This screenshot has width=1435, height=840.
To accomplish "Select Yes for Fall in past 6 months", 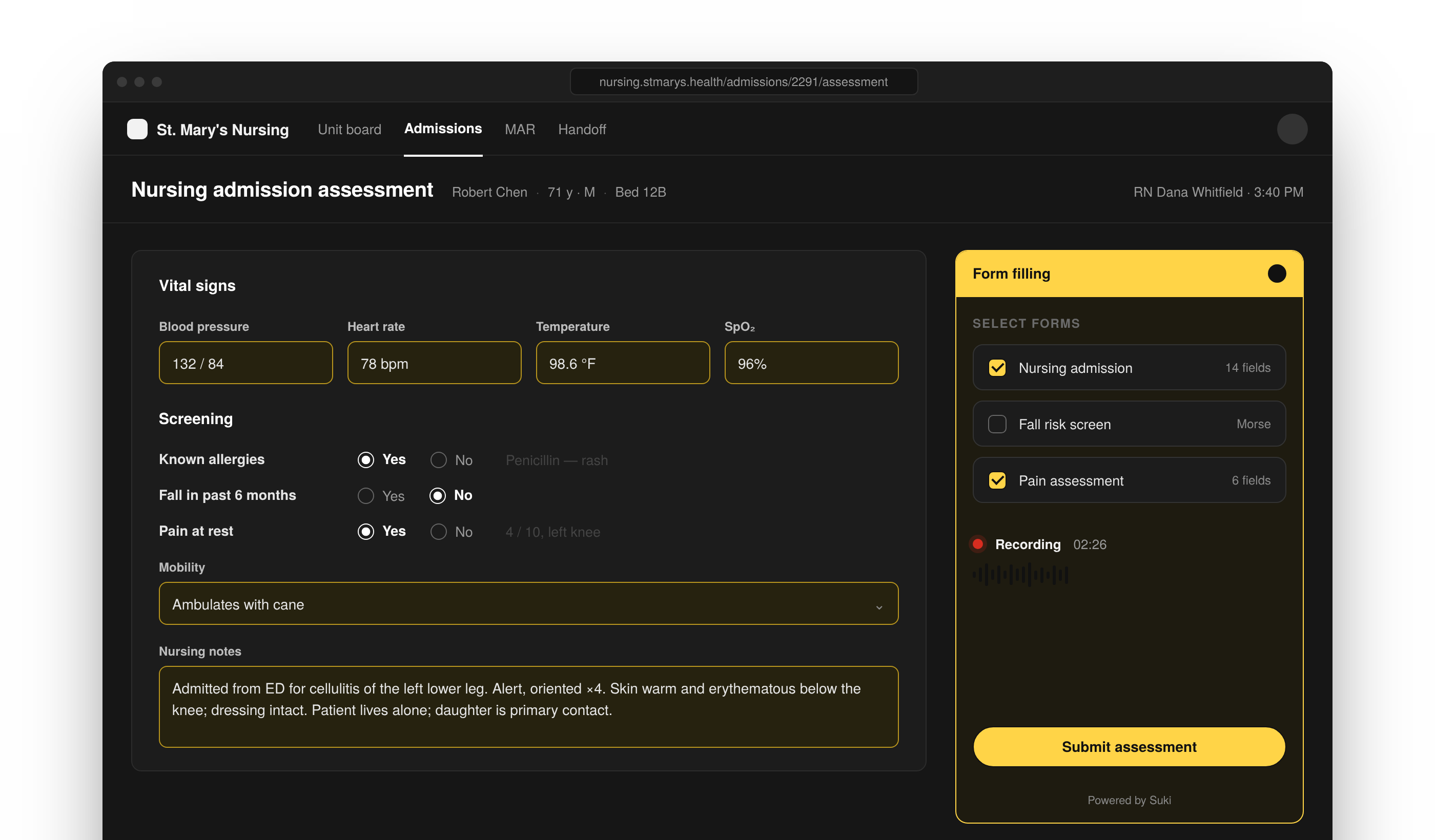I will tap(365, 496).
